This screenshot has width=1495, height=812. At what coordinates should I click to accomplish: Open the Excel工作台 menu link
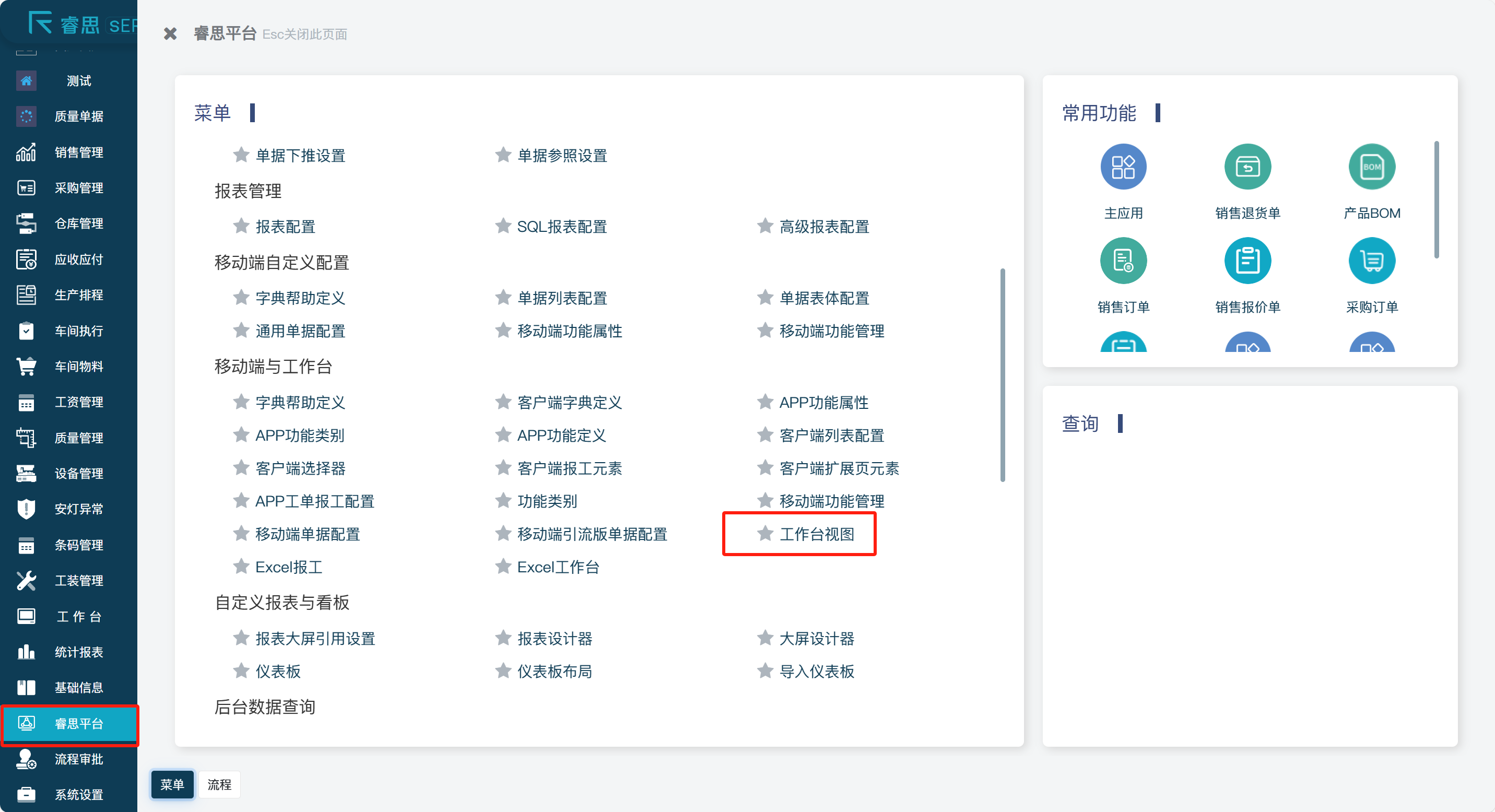pos(558,567)
